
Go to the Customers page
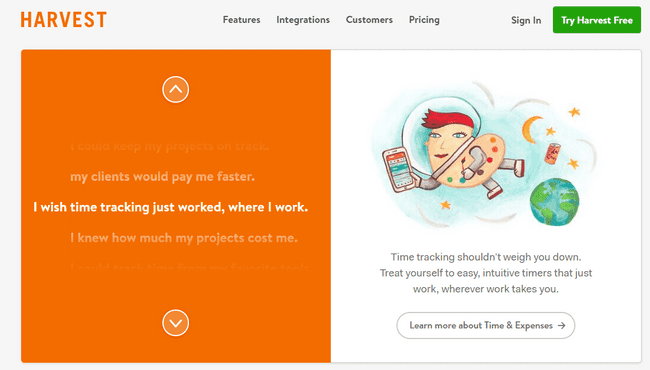tap(369, 20)
